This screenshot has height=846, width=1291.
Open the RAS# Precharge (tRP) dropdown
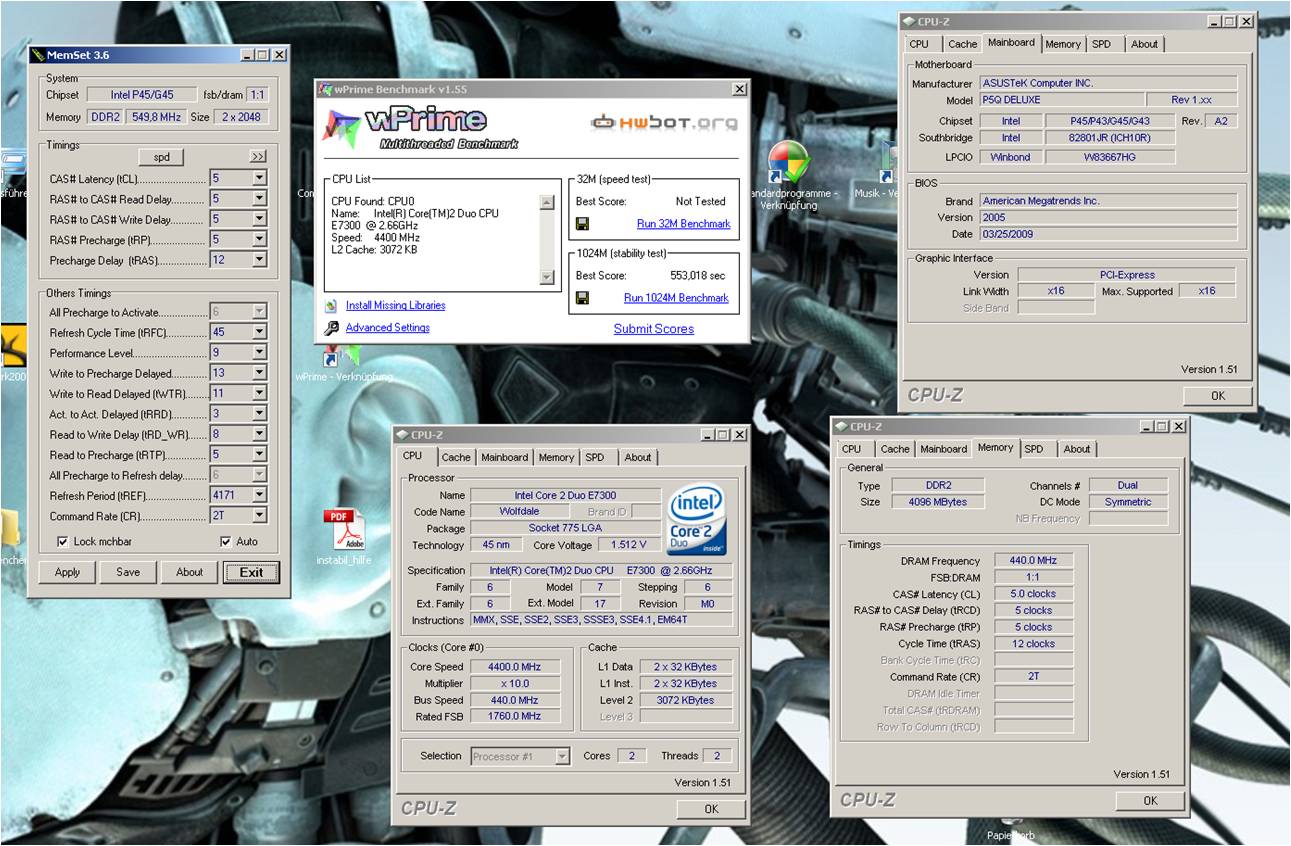(x=259, y=240)
